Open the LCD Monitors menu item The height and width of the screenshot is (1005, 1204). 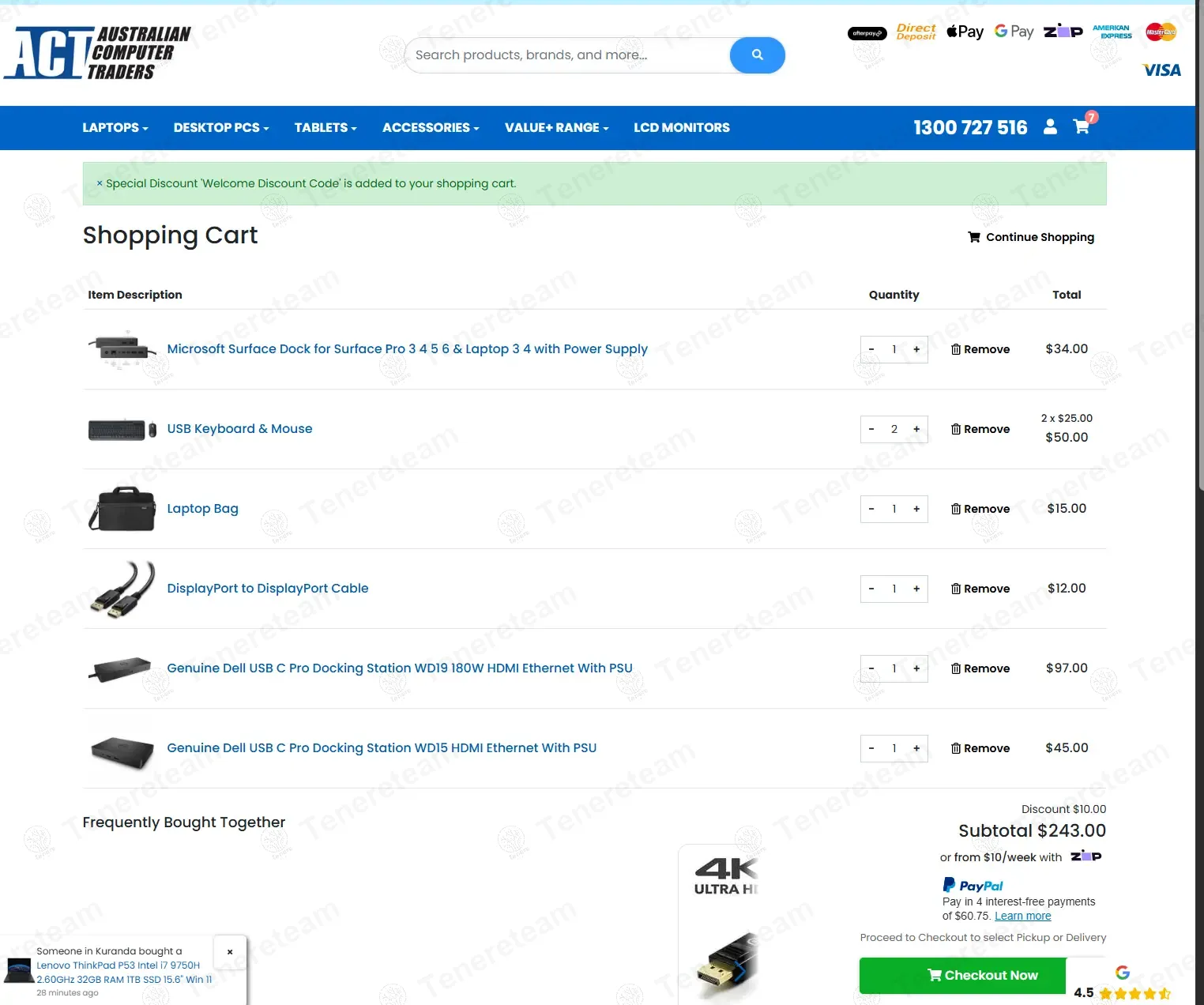click(682, 127)
